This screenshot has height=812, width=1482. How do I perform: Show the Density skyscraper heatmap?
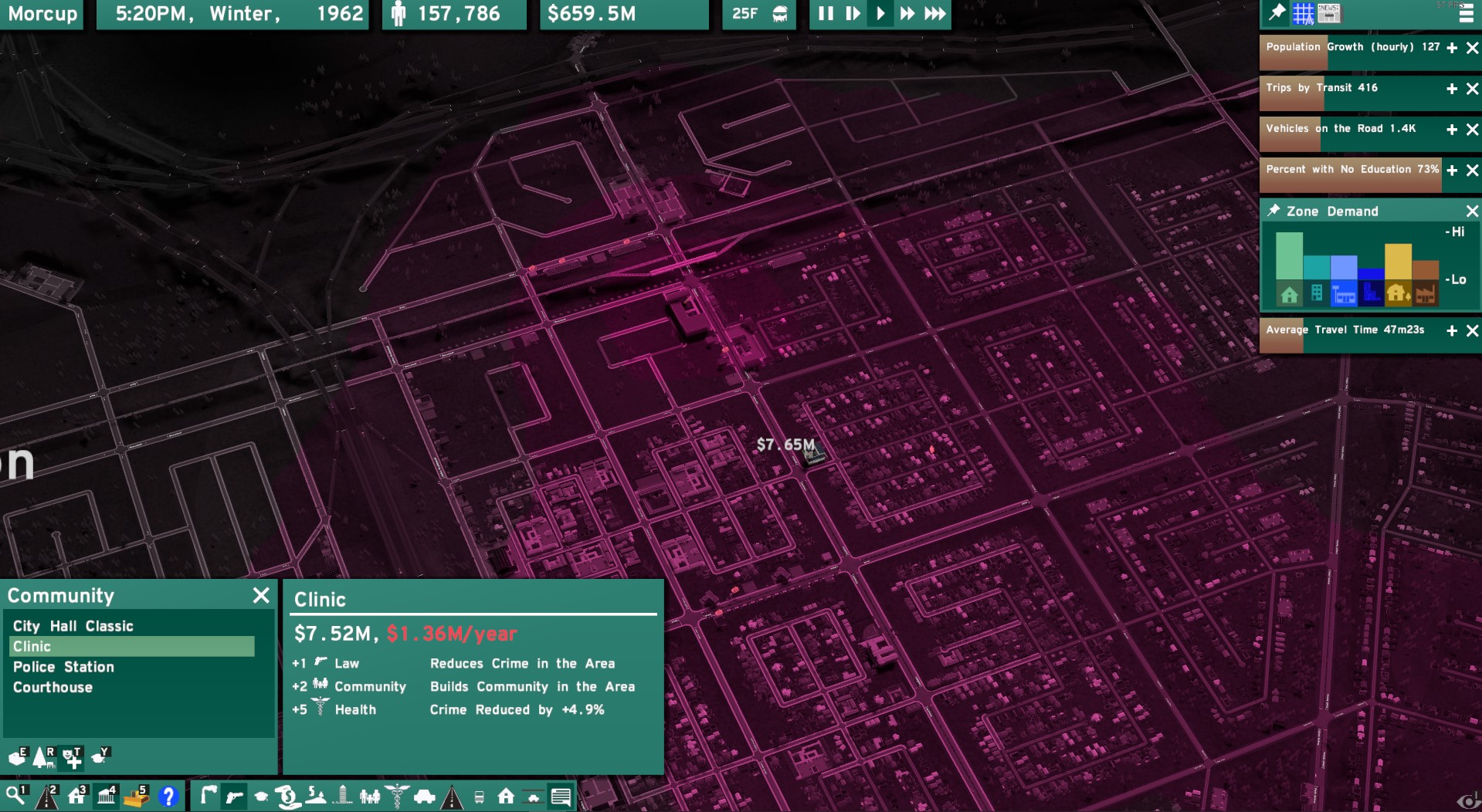point(343,796)
